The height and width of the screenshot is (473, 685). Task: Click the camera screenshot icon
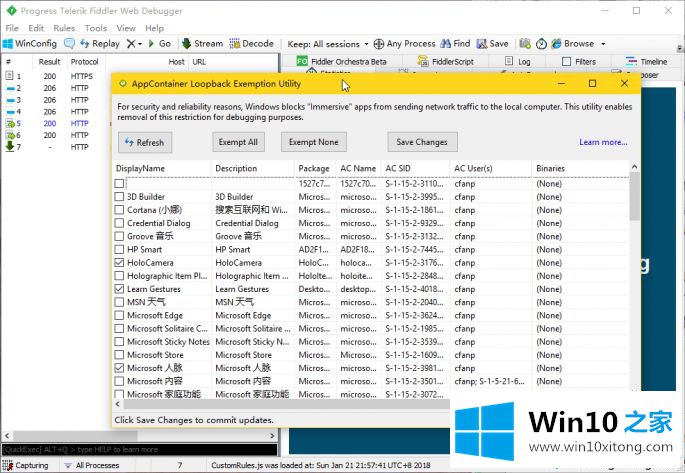(x=525, y=44)
